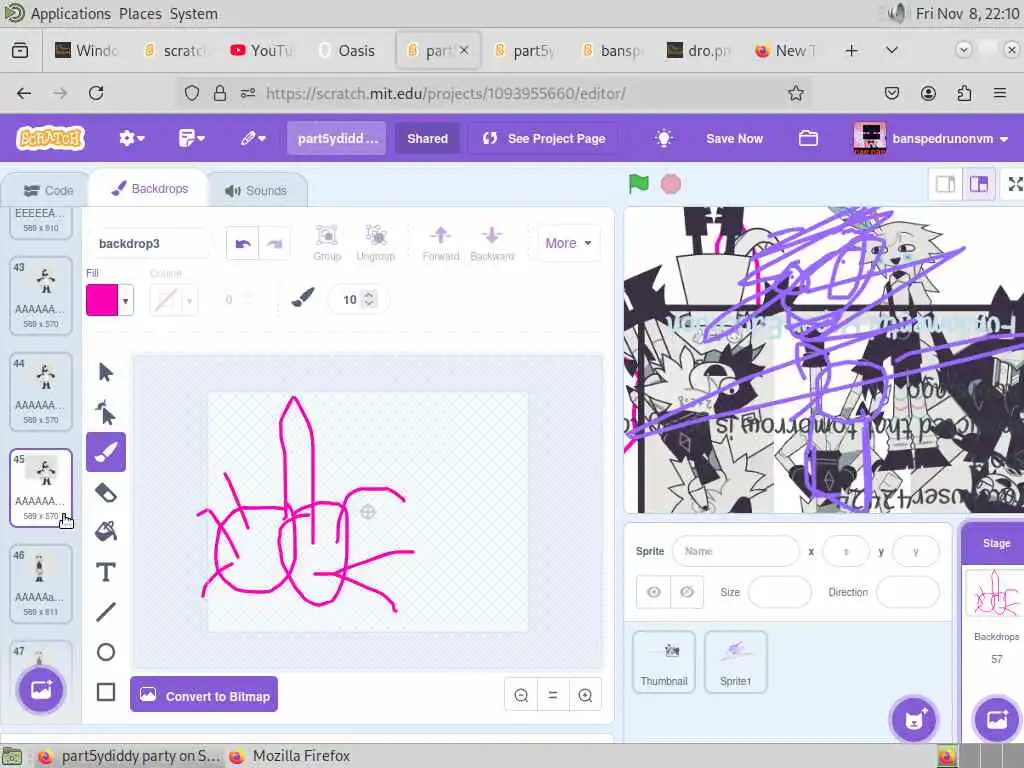The image size is (1024, 768).
Task: Switch to the Oasis browser tab
Action: click(x=348, y=50)
